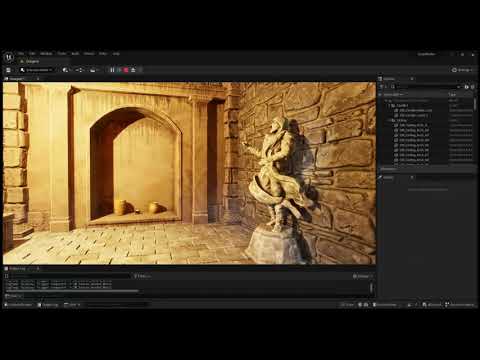Open the Selection Mode dropdown
The image size is (480, 360).
click(36, 70)
